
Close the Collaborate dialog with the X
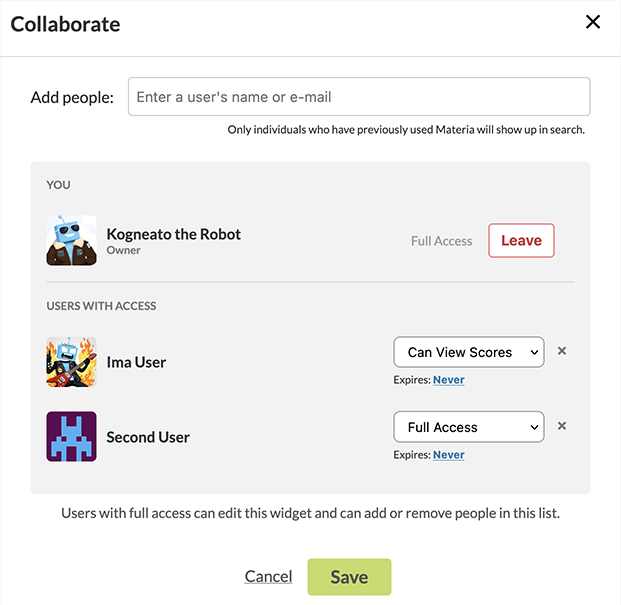pos(593,22)
